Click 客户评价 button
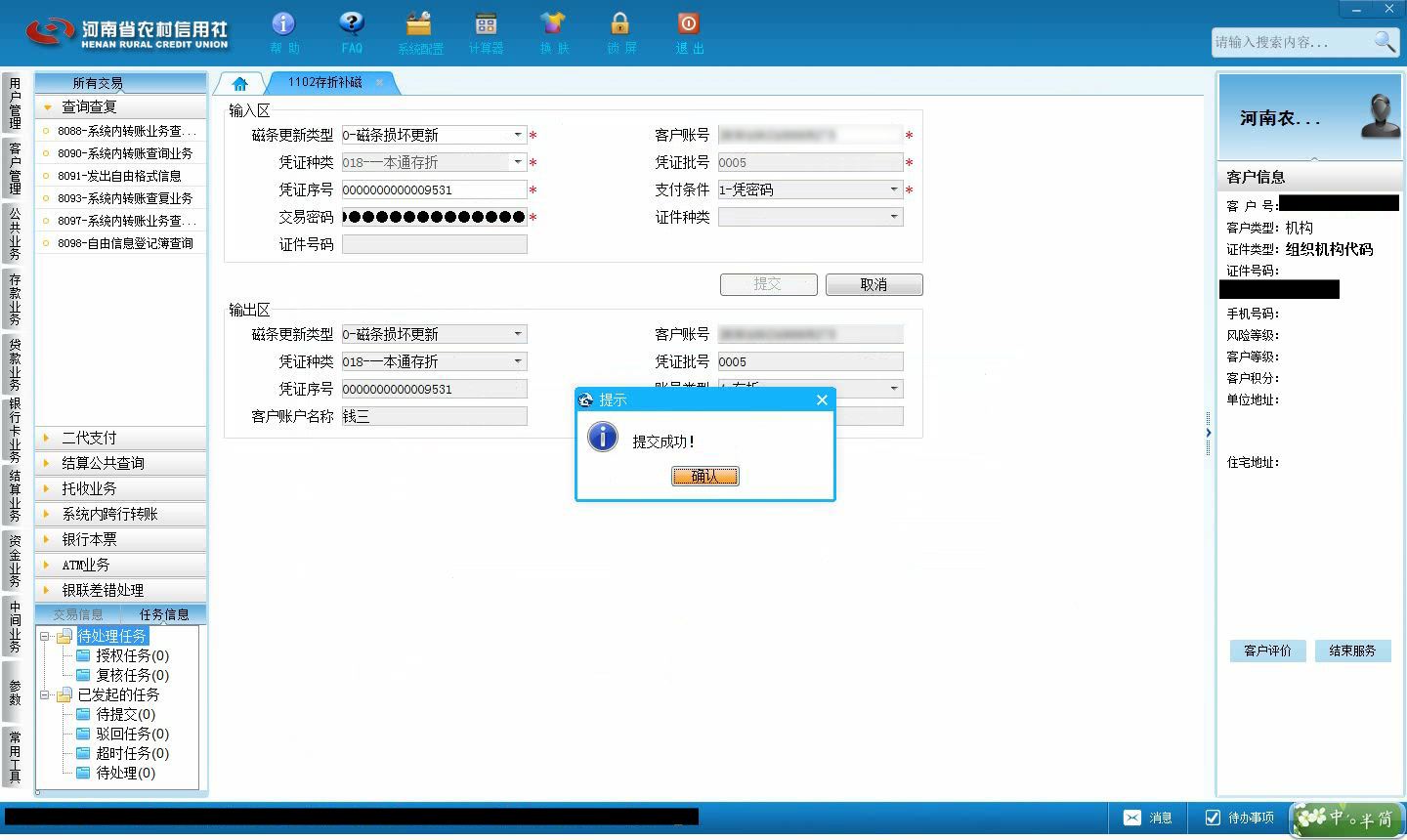Image resolution: width=1407 pixels, height=840 pixels. tap(1267, 651)
